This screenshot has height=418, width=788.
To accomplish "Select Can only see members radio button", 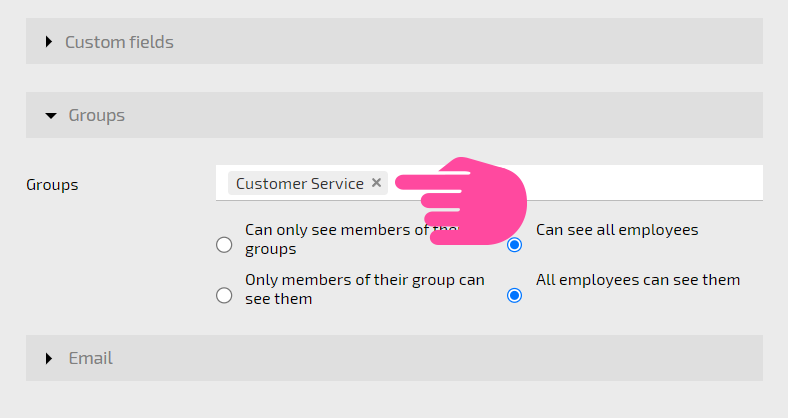I will tap(224, 245).
